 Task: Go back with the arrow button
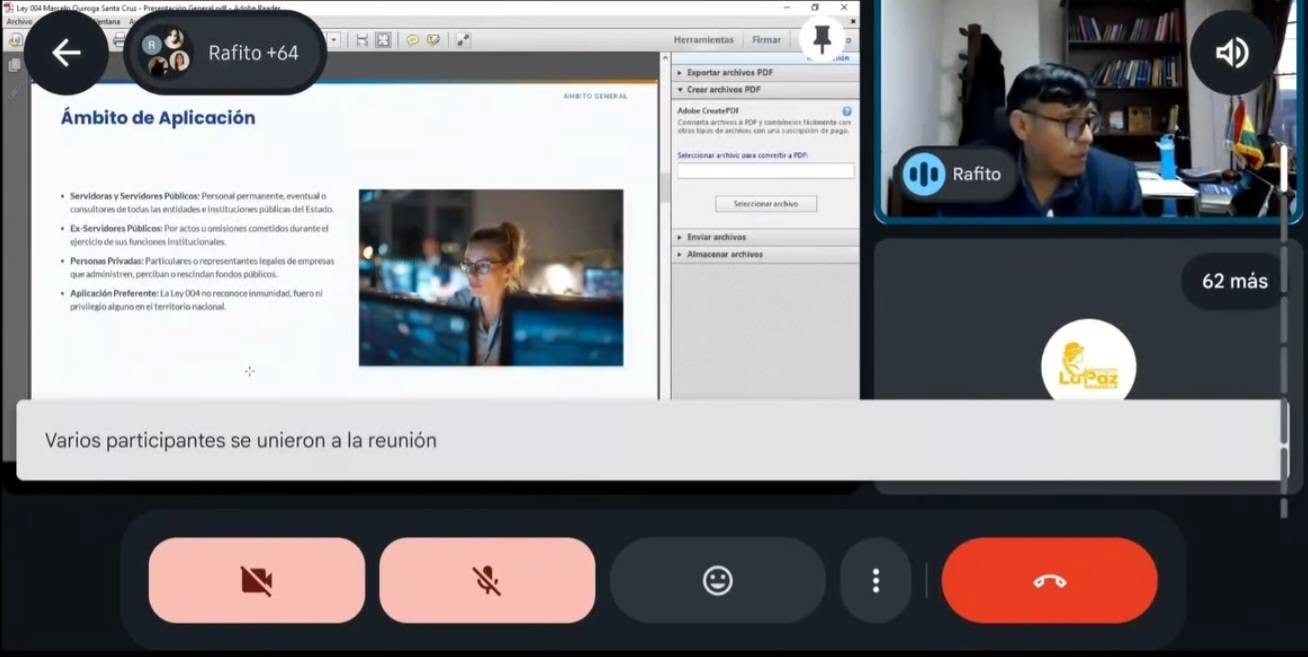(66, 53)
